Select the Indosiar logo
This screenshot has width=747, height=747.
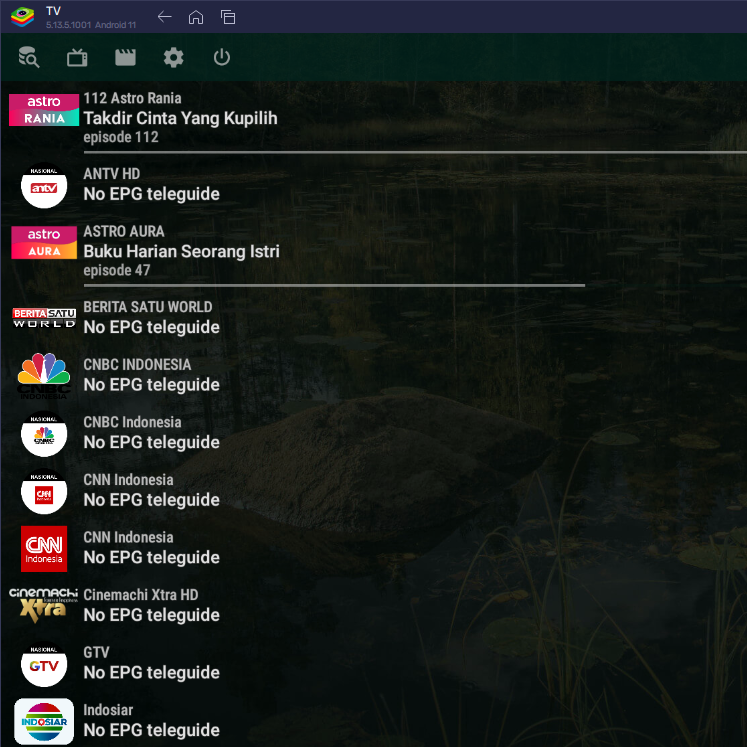(x=44, y=722)
